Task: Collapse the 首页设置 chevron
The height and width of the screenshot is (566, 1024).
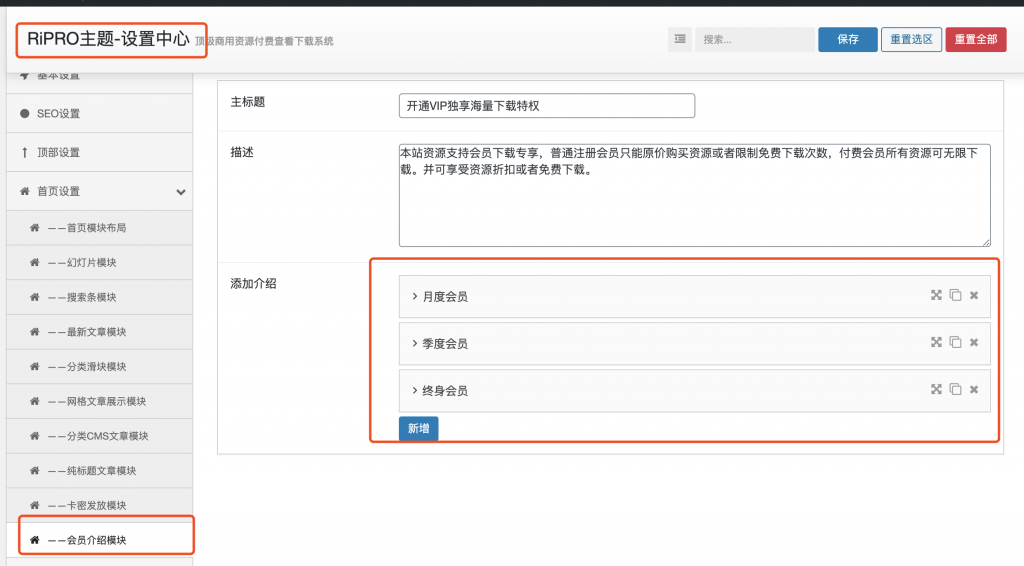Action: tap(181, 192)
